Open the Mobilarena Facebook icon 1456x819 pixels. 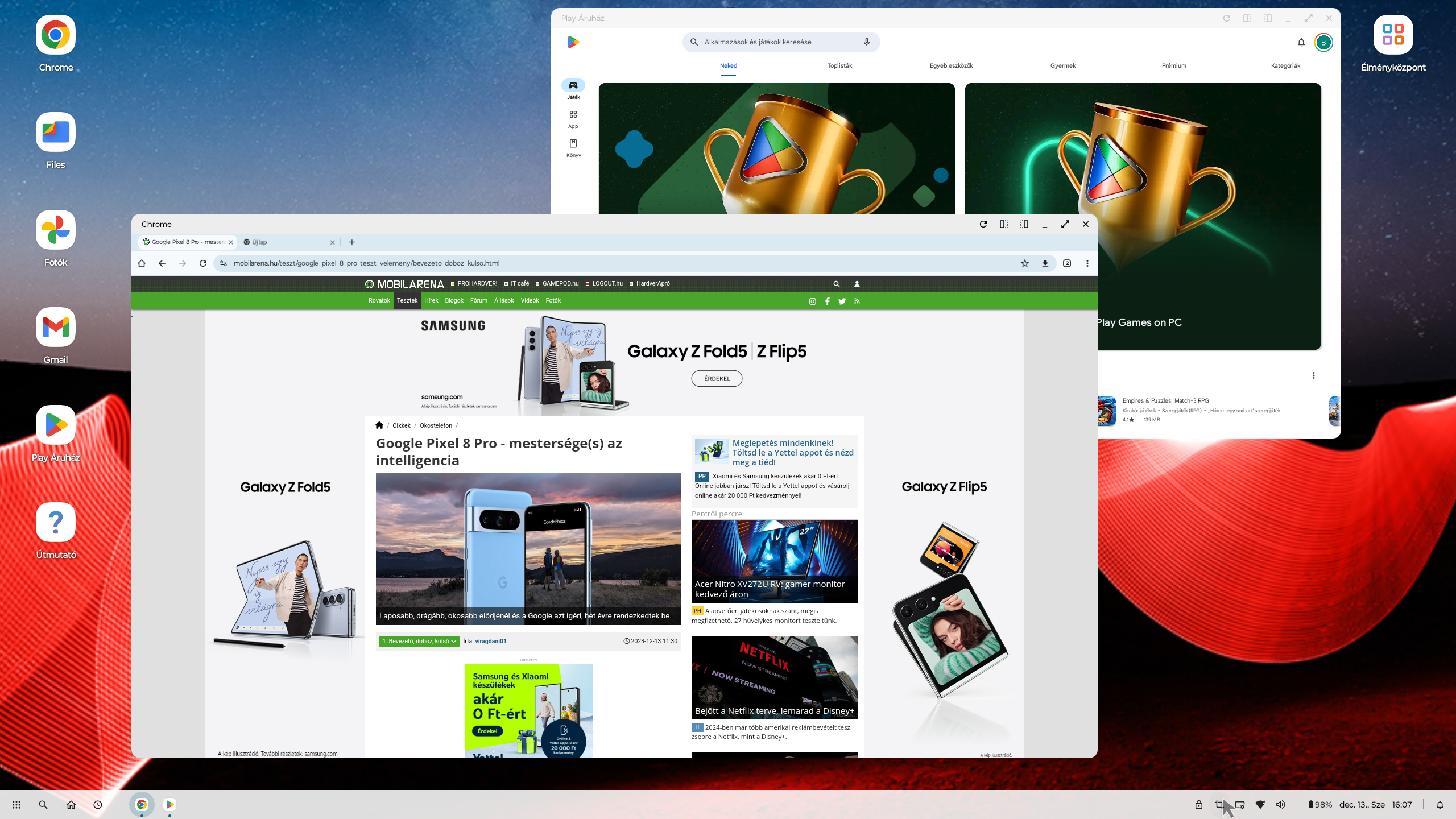[828, 301]
